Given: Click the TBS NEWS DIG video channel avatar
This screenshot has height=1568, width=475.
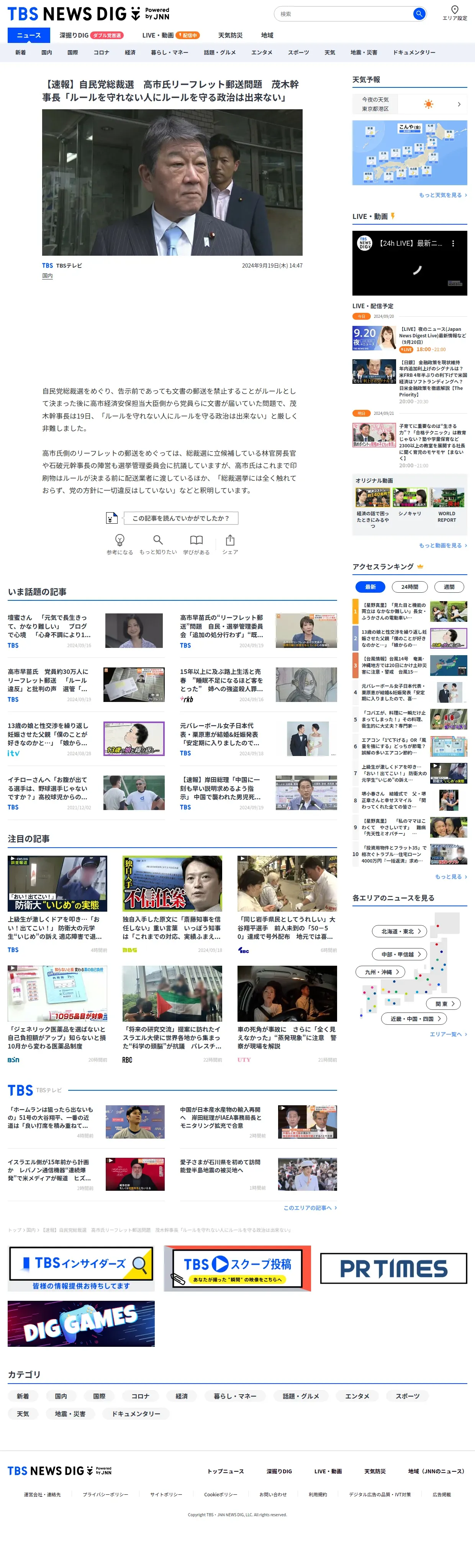Looking at the screenshot, I should [x=364, y=243].
